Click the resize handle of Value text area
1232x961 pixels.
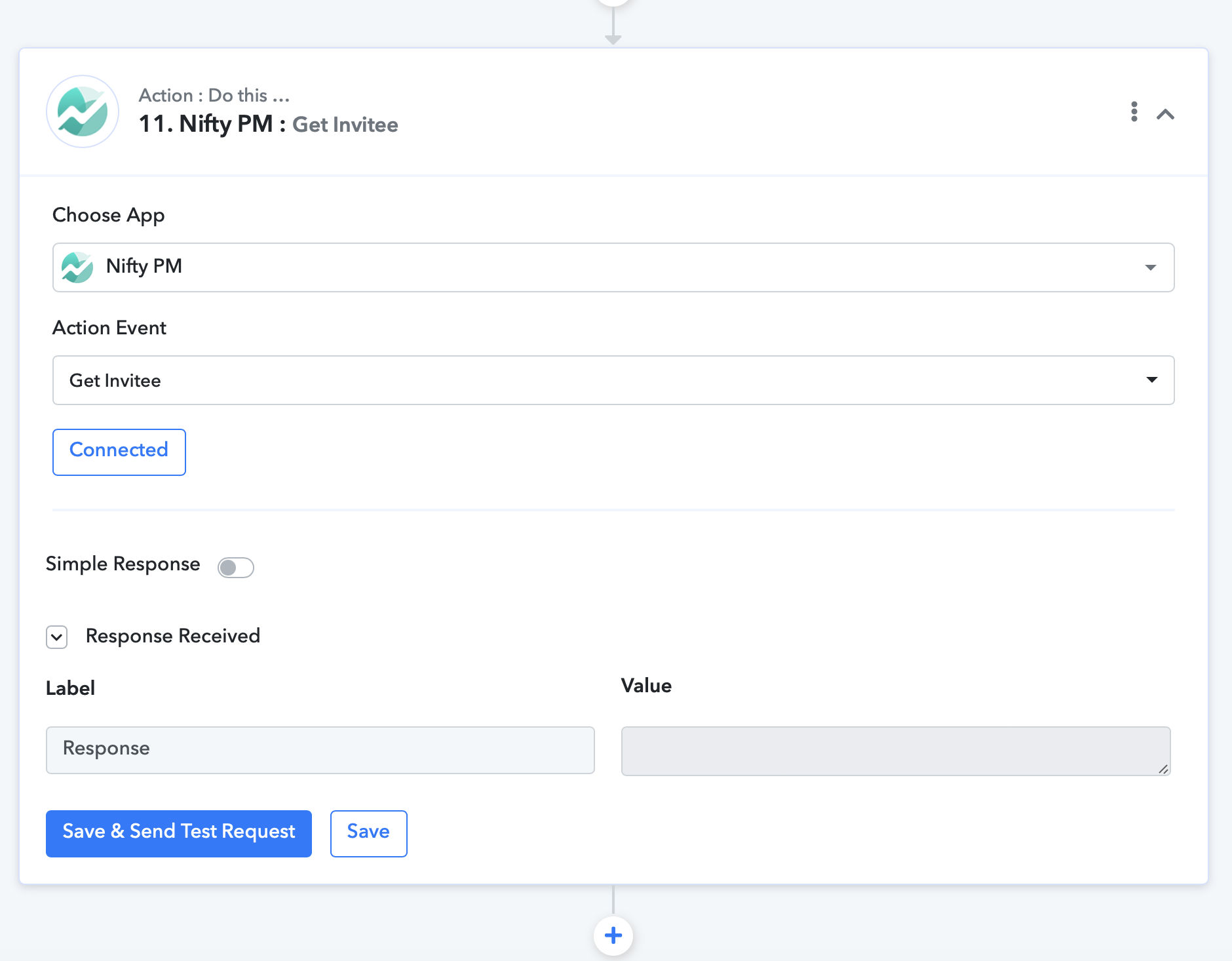coord(1163,768)
